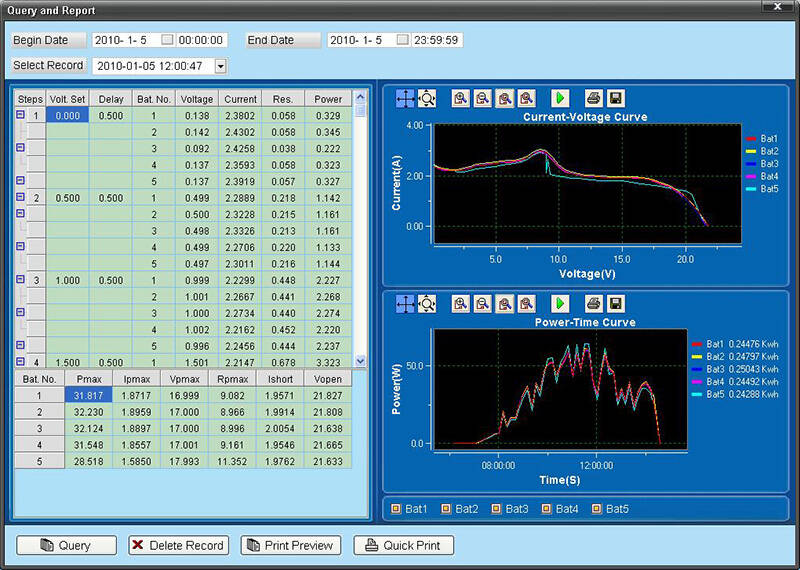This screenshot has width=800, height=570.
Task: Save the Power-Time Curve chart
Action: (x=615, y=303)
